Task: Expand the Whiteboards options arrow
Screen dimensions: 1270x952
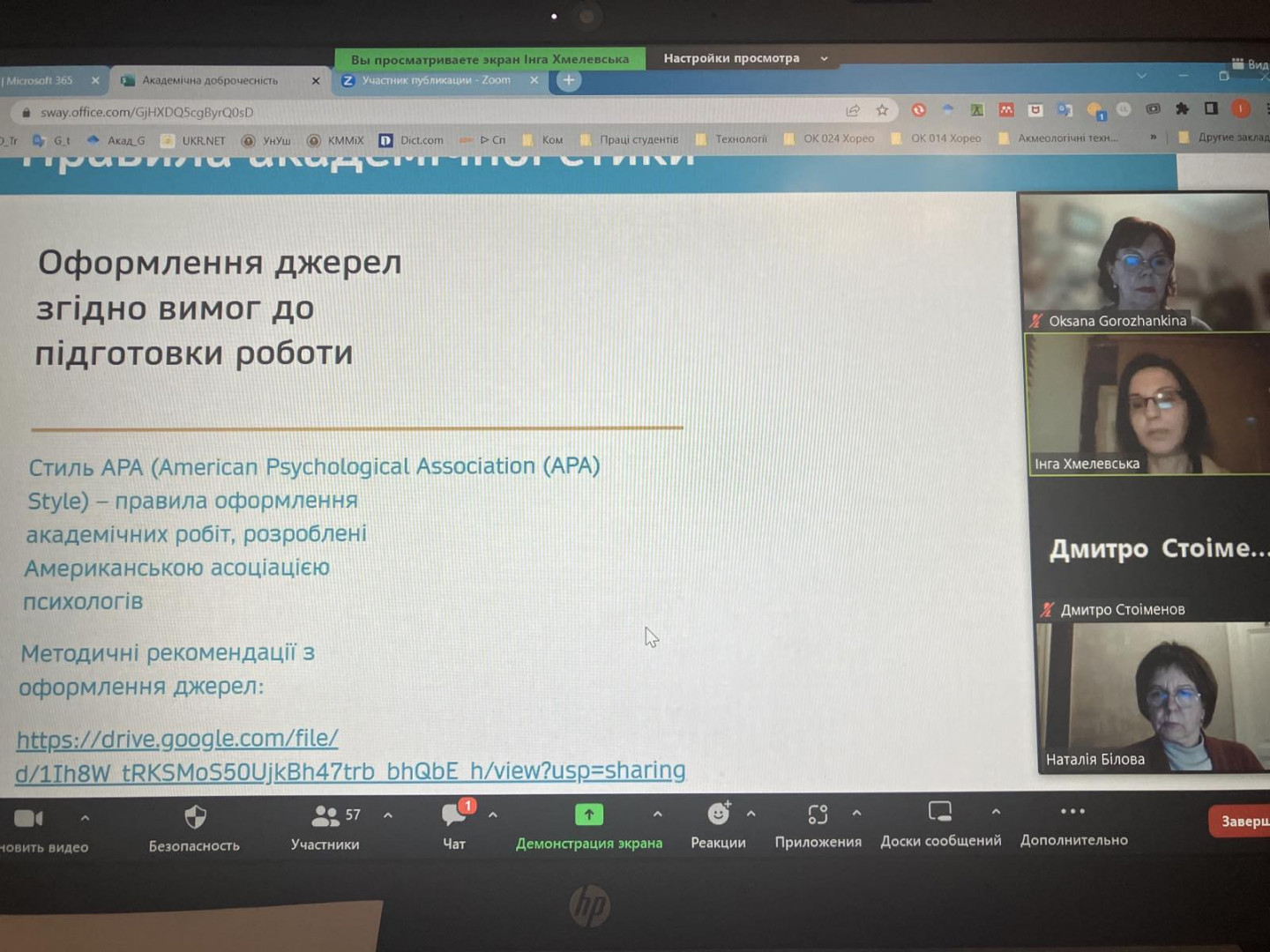Action: coord(996,811)
